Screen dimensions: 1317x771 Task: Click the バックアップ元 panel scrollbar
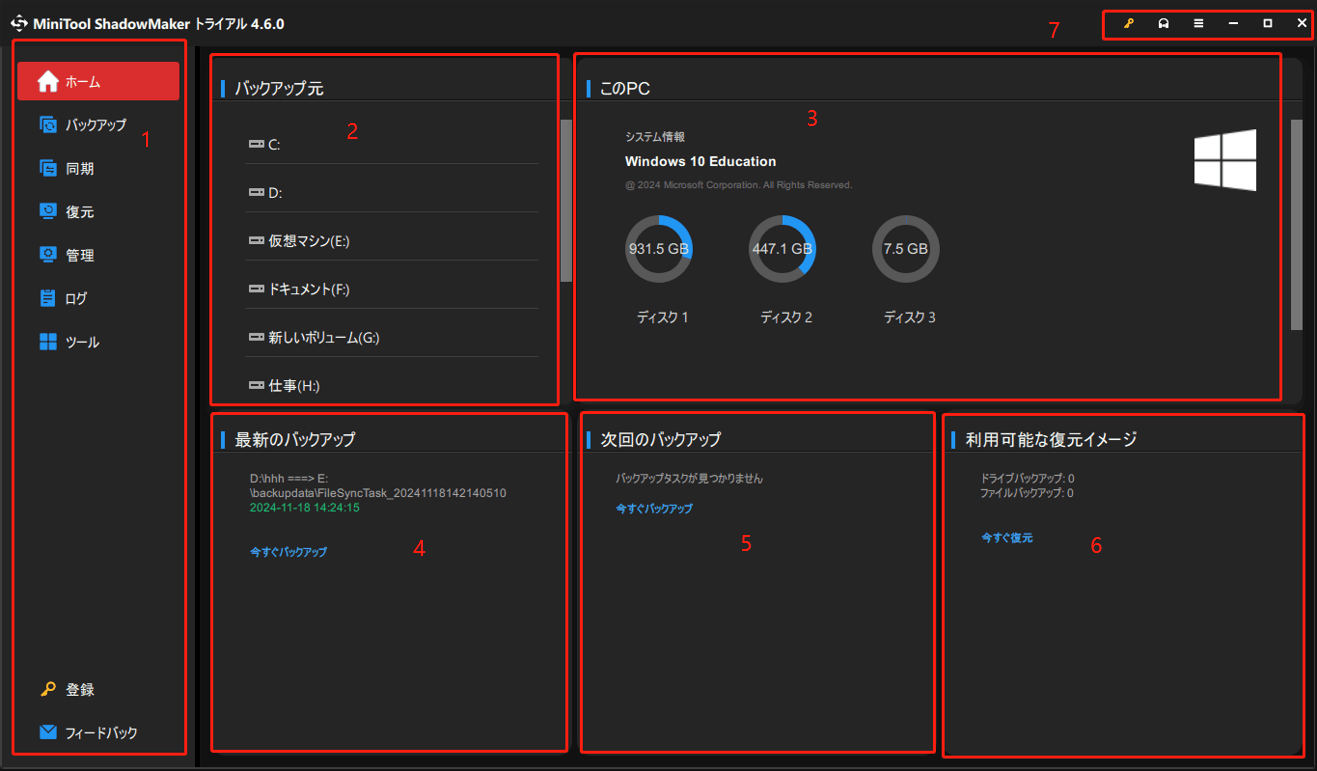pyautogui.click(x=566, y=200)
